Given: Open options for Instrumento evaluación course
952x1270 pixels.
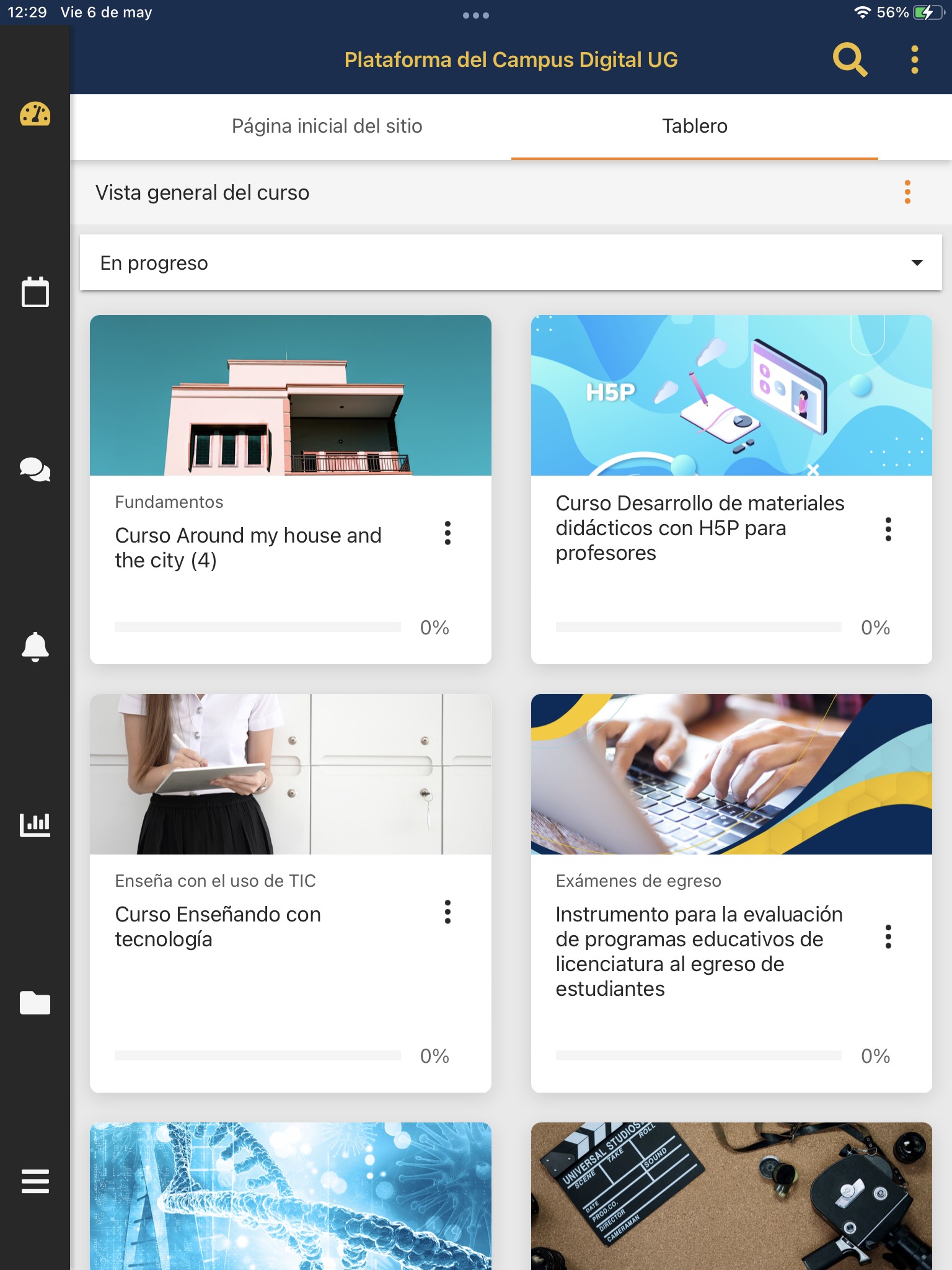Looking at the screenshot, I should coord(888,936).
